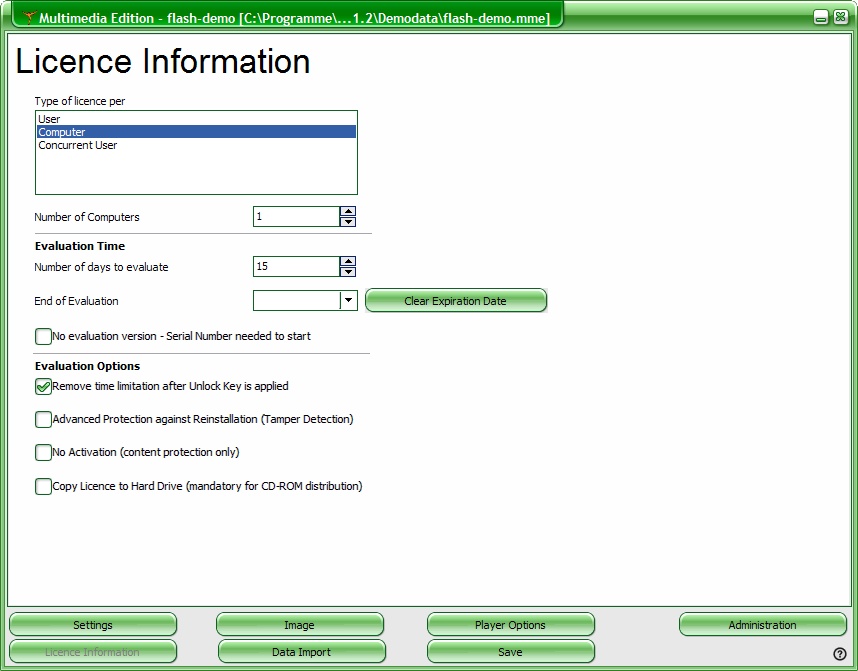Click the Save button
The image size is (858, 671).
pos(510,652)
